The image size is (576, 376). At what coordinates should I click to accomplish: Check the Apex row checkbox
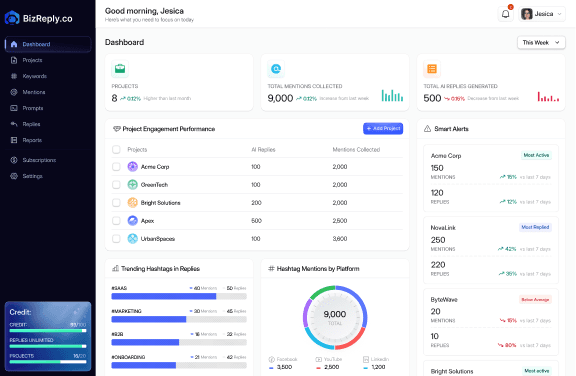pos(116,221)
